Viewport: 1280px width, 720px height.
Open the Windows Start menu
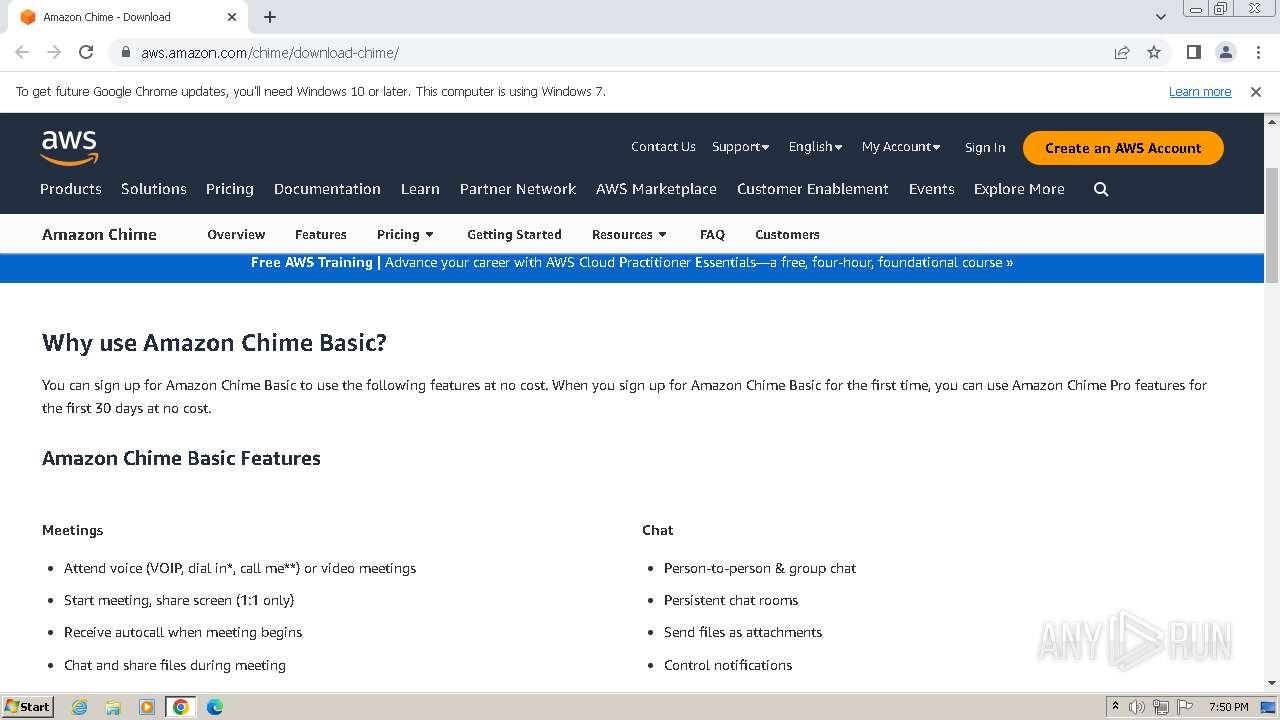pos(27,707)
